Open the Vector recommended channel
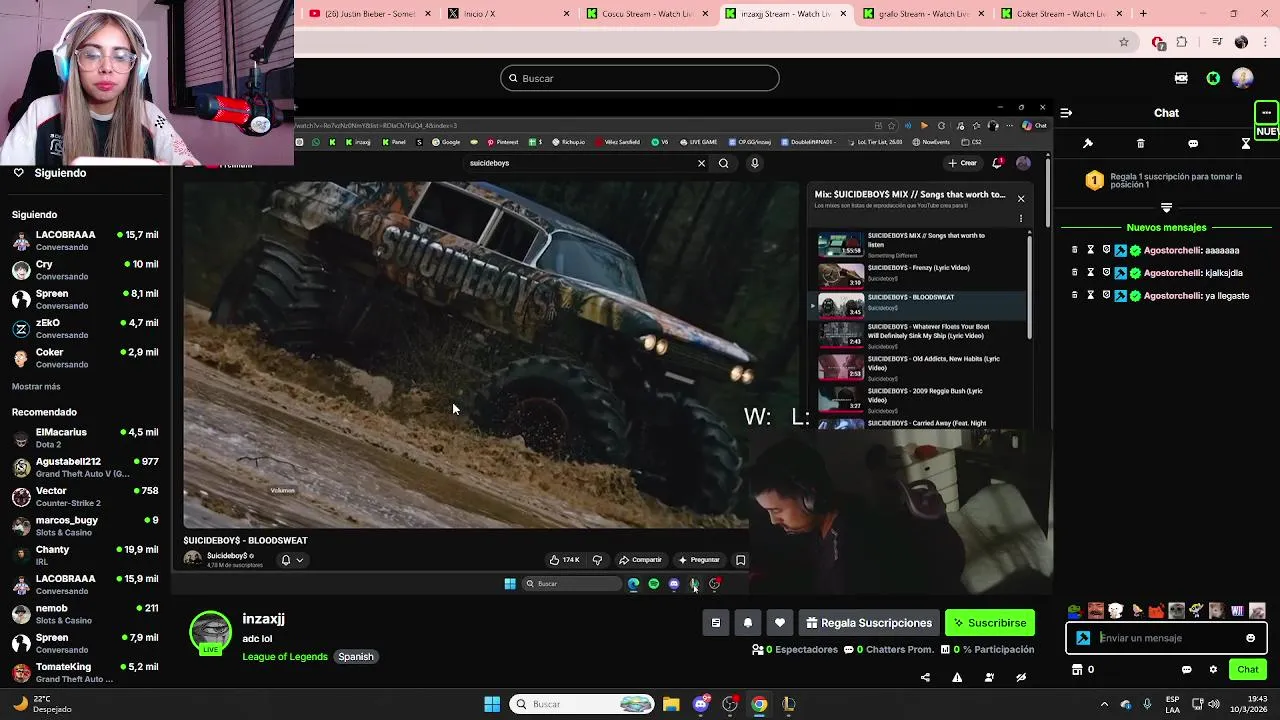 coord(85,497)
